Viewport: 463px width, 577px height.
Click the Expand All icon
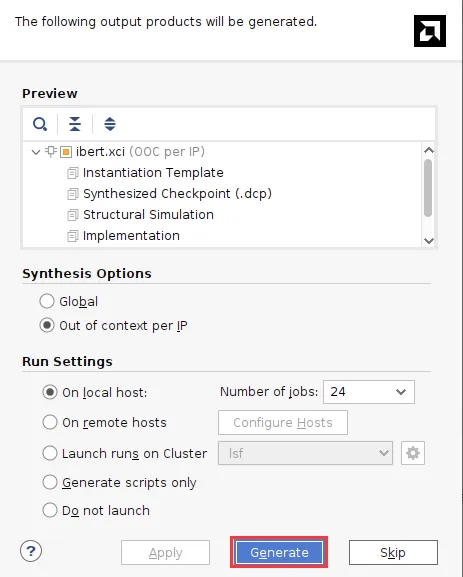point(110,124)
